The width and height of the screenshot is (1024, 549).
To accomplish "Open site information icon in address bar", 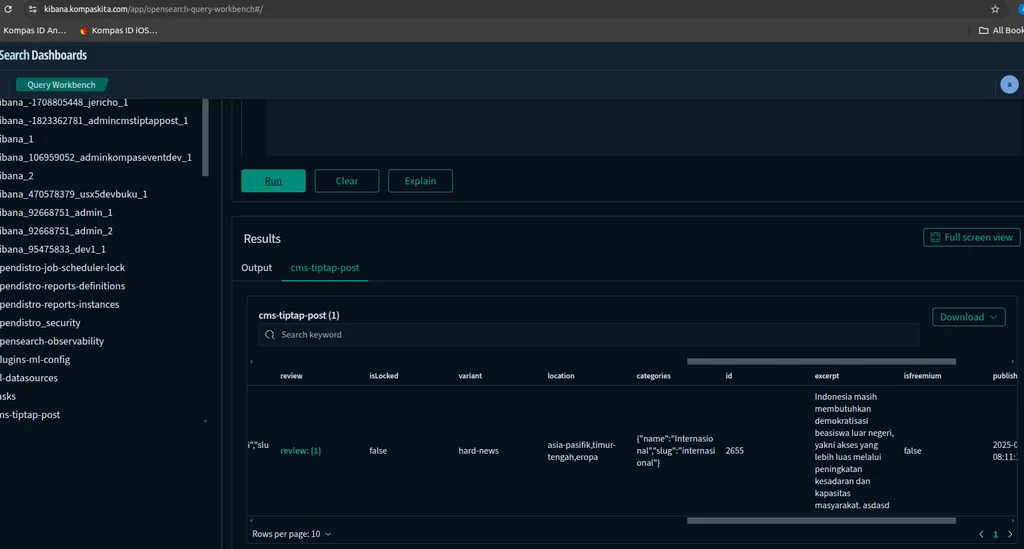I will [33, 9].
